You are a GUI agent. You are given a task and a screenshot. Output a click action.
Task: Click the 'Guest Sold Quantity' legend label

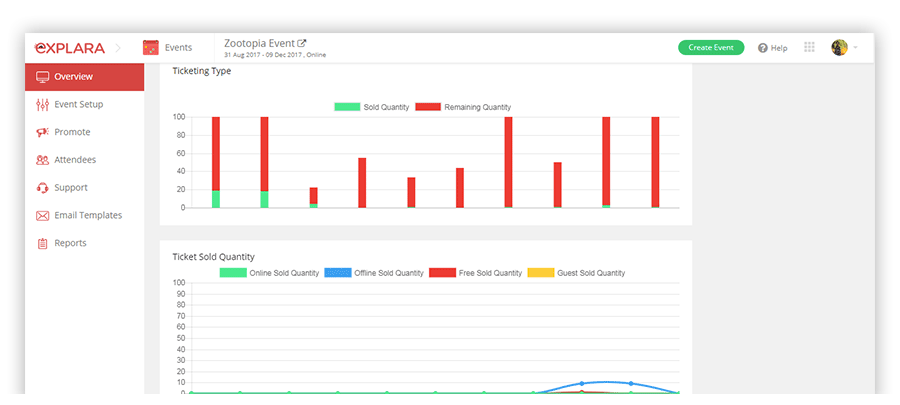pyautogui.click(x=591, y=273)
